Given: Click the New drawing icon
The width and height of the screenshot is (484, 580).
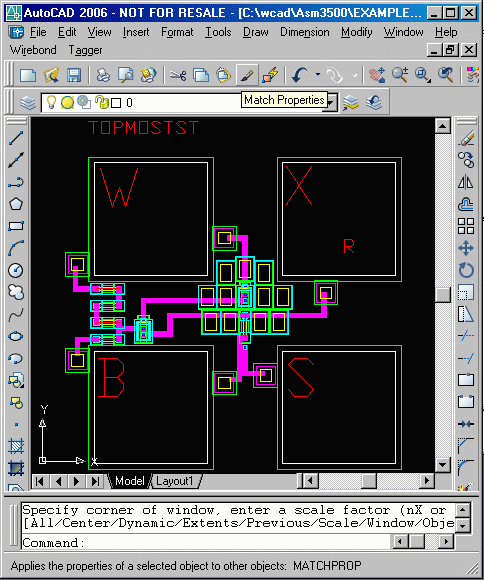Looking at the screenshot, I should [28, 75].
